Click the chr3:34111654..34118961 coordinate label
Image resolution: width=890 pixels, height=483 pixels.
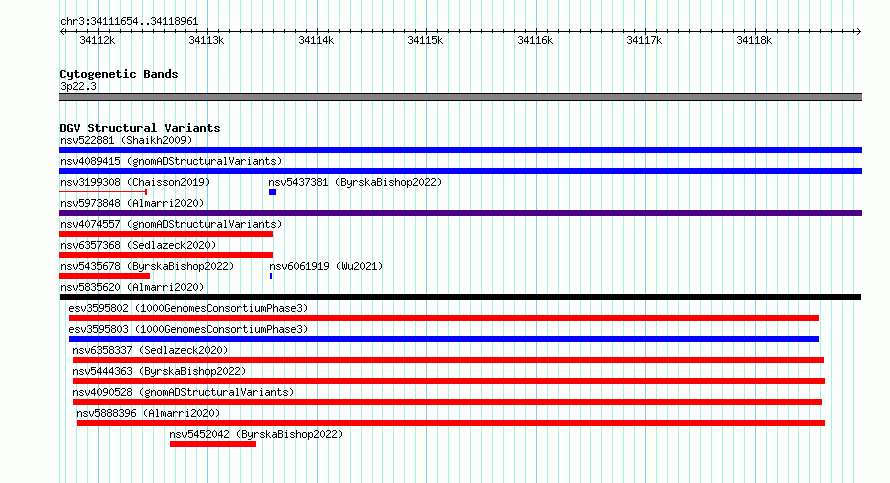point(129,22)
